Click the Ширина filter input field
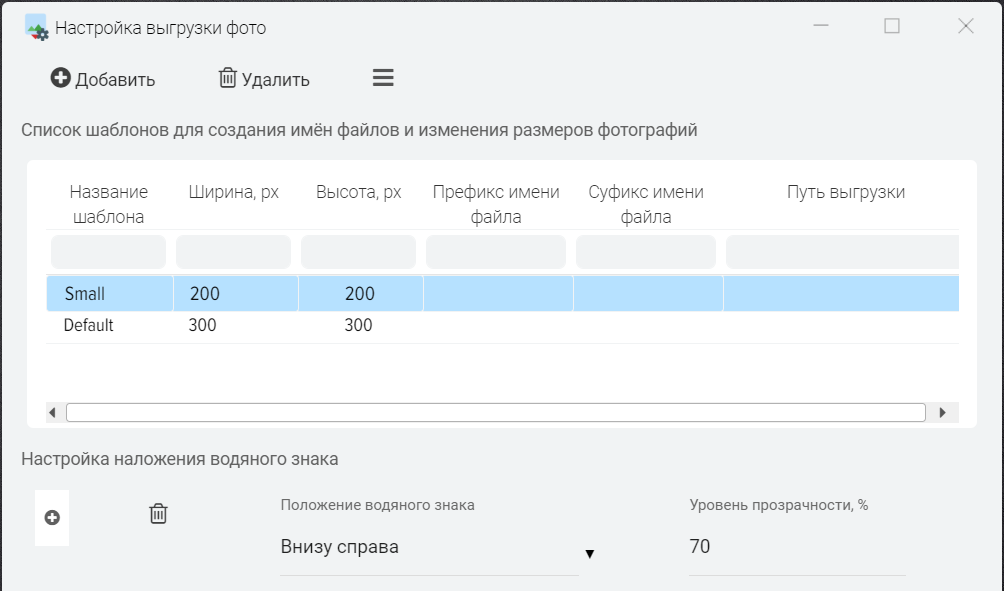Viewport: 1004px width, 591px height. 233,252
